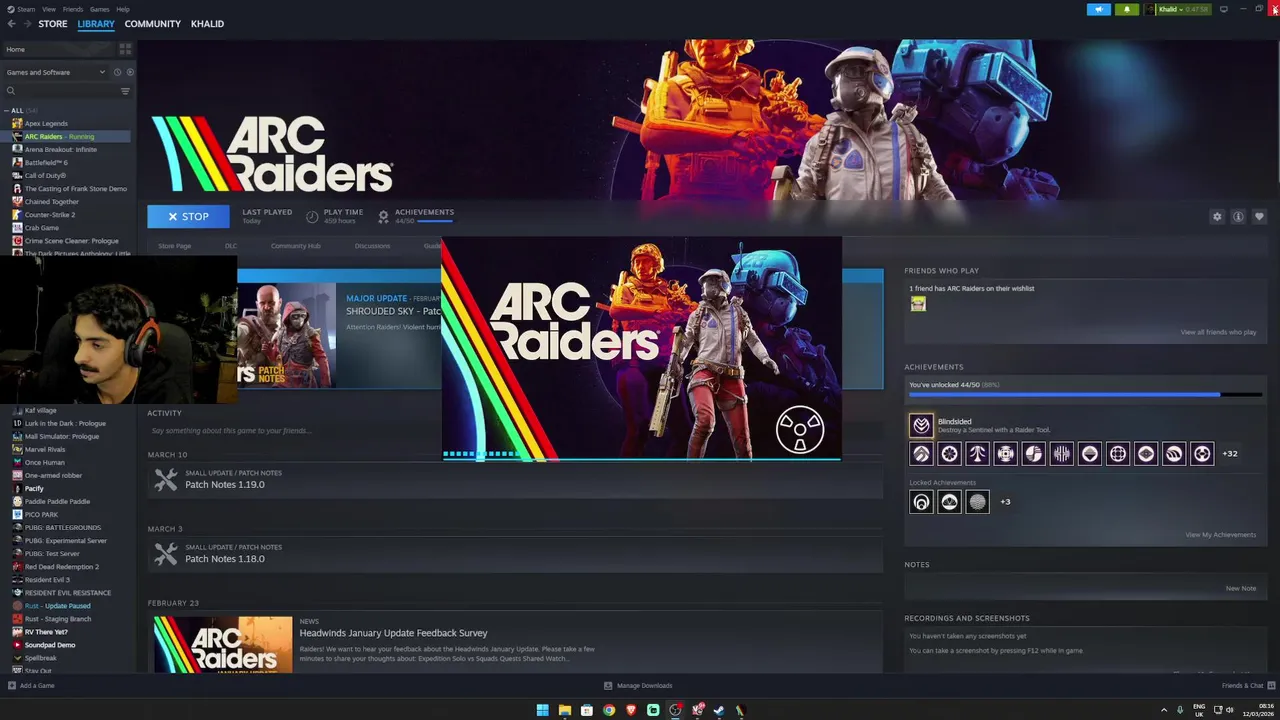Click the +32 more achievements indicator
The image size is (1280, 720).
(1230, 454)
